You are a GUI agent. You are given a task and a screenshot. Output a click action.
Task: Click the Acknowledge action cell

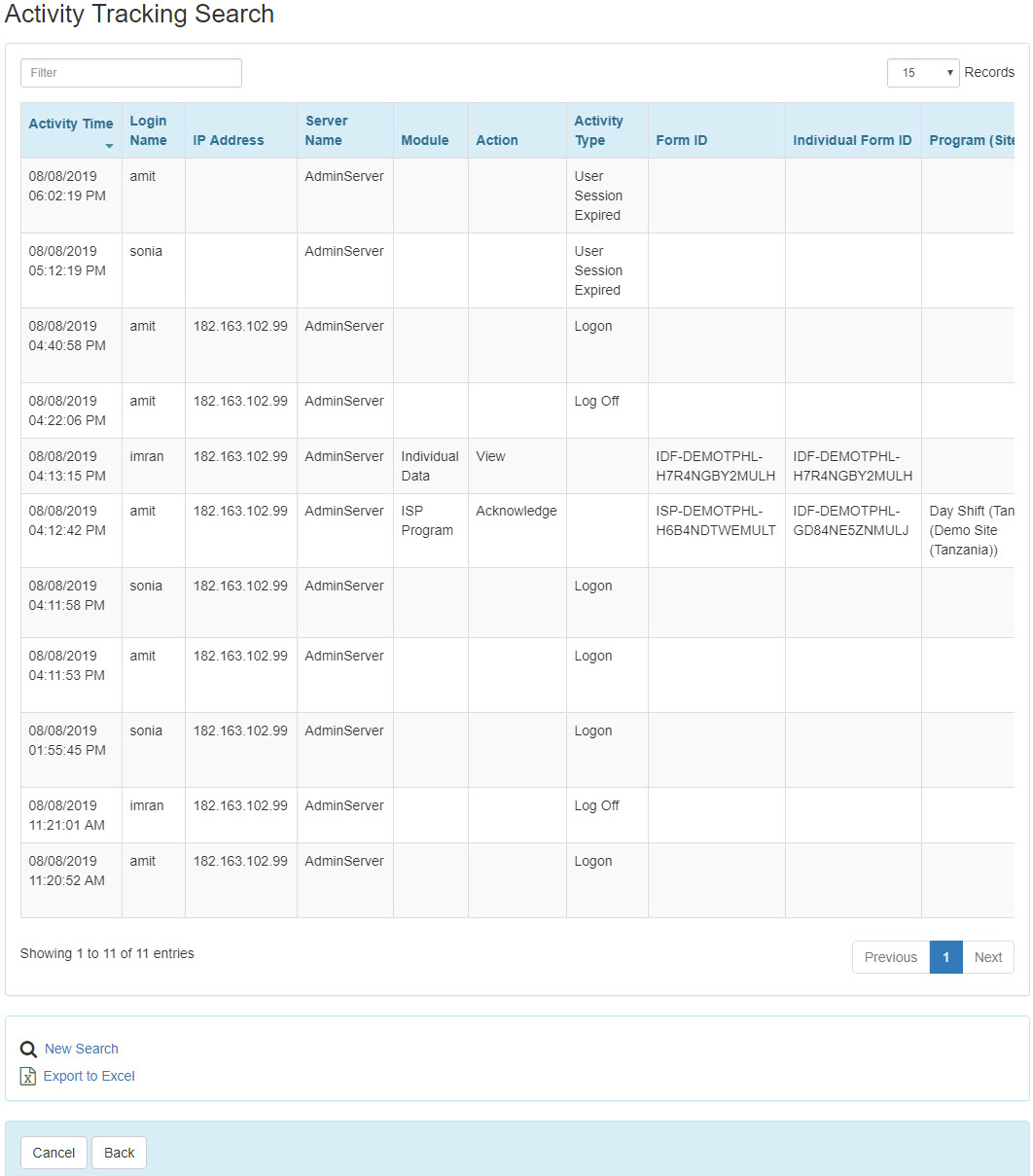click(517, 530)
